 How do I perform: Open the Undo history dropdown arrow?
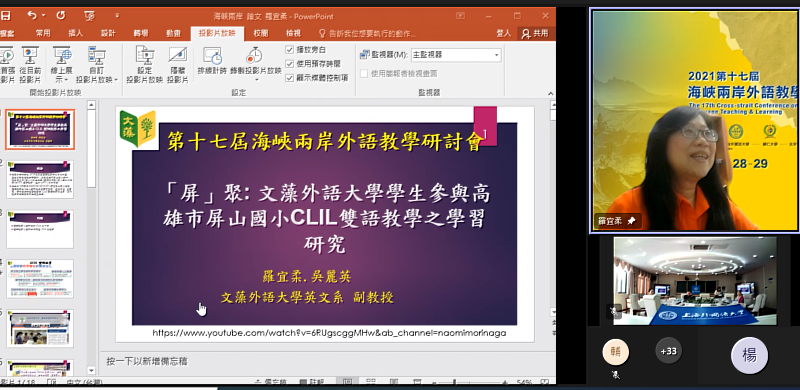click(x=43, y=16)
